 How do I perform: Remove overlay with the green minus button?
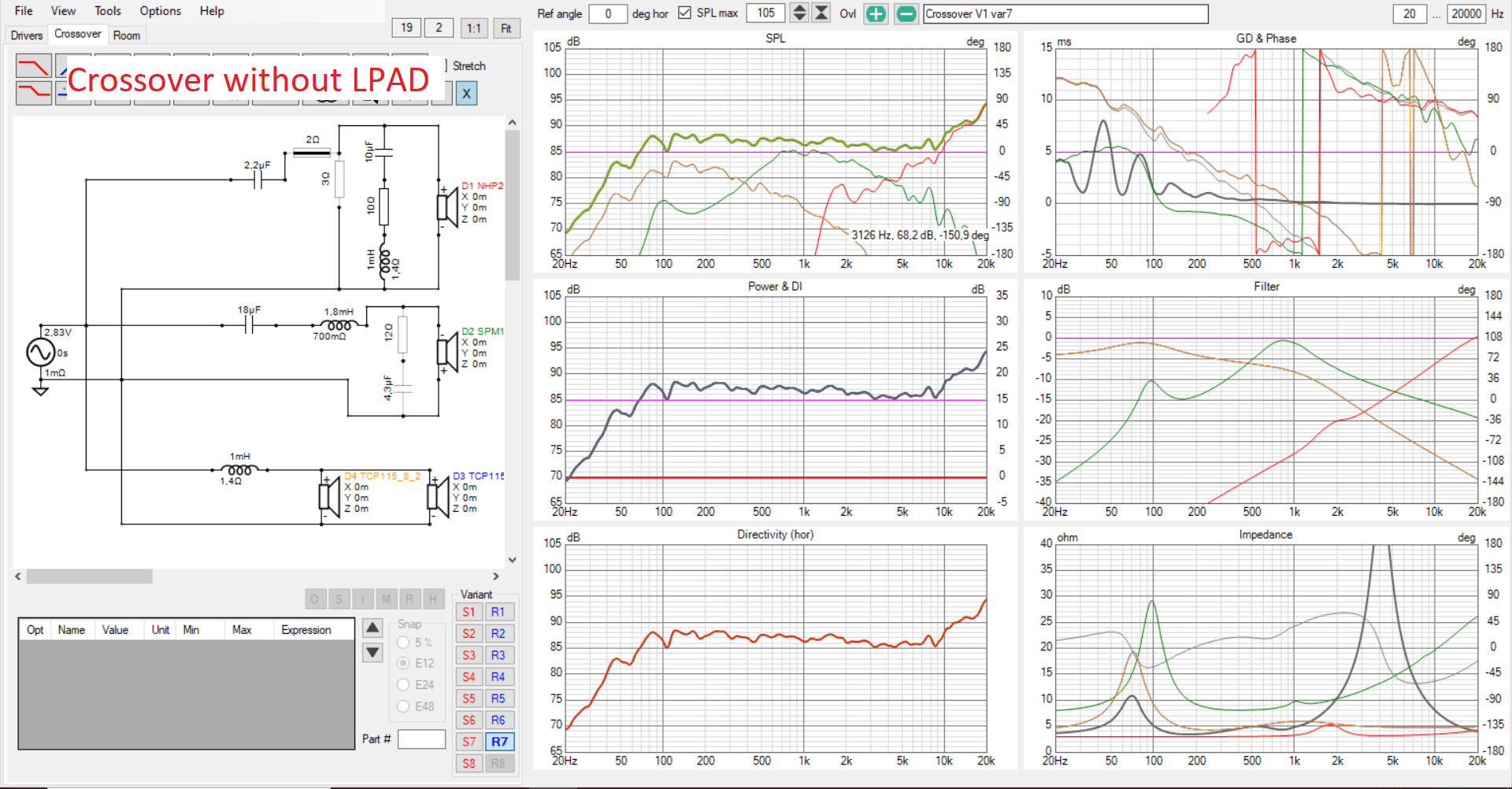(x=906, y=13)
